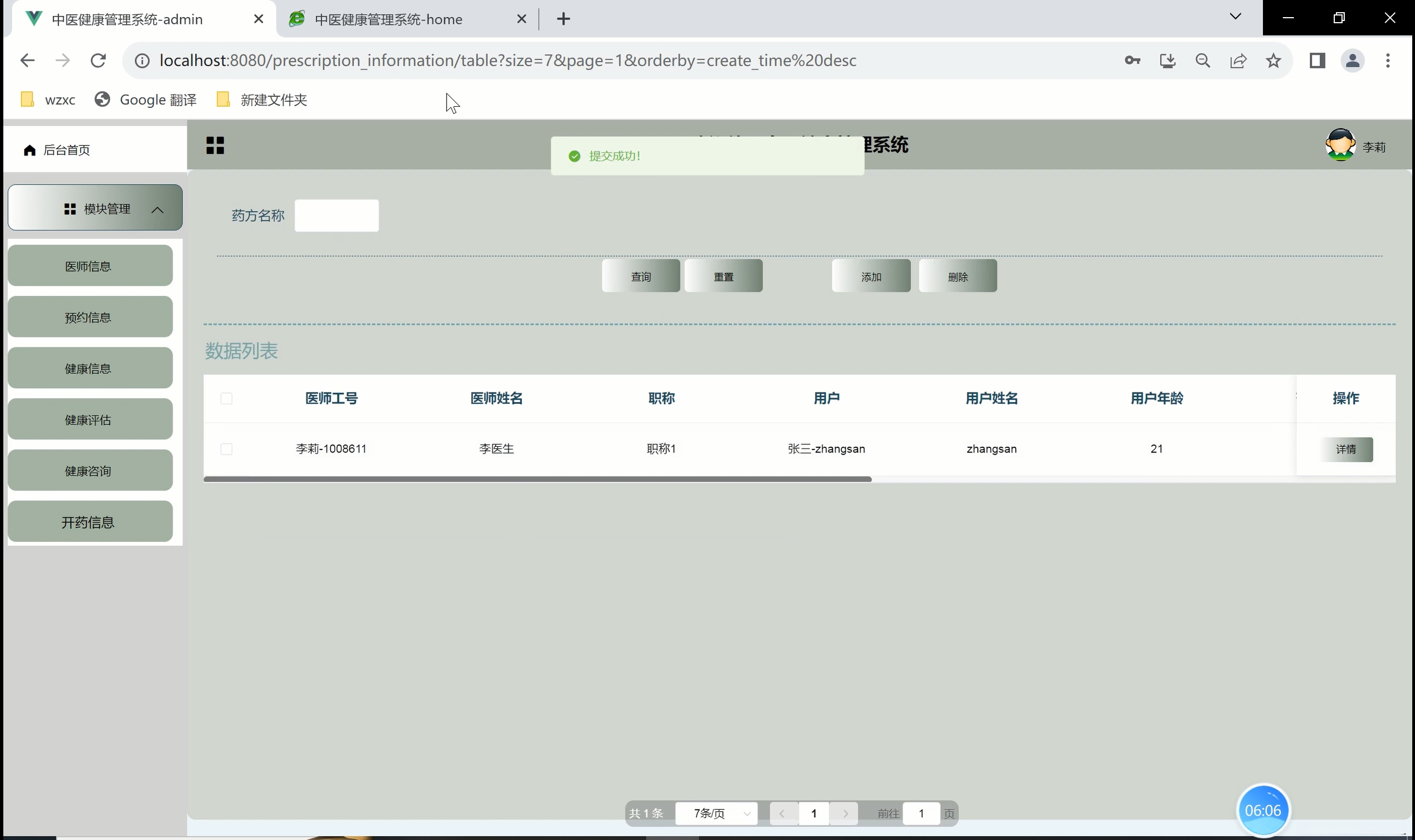
Task: Bookmark page with the star icon
Action: [x=1273, y=61]
